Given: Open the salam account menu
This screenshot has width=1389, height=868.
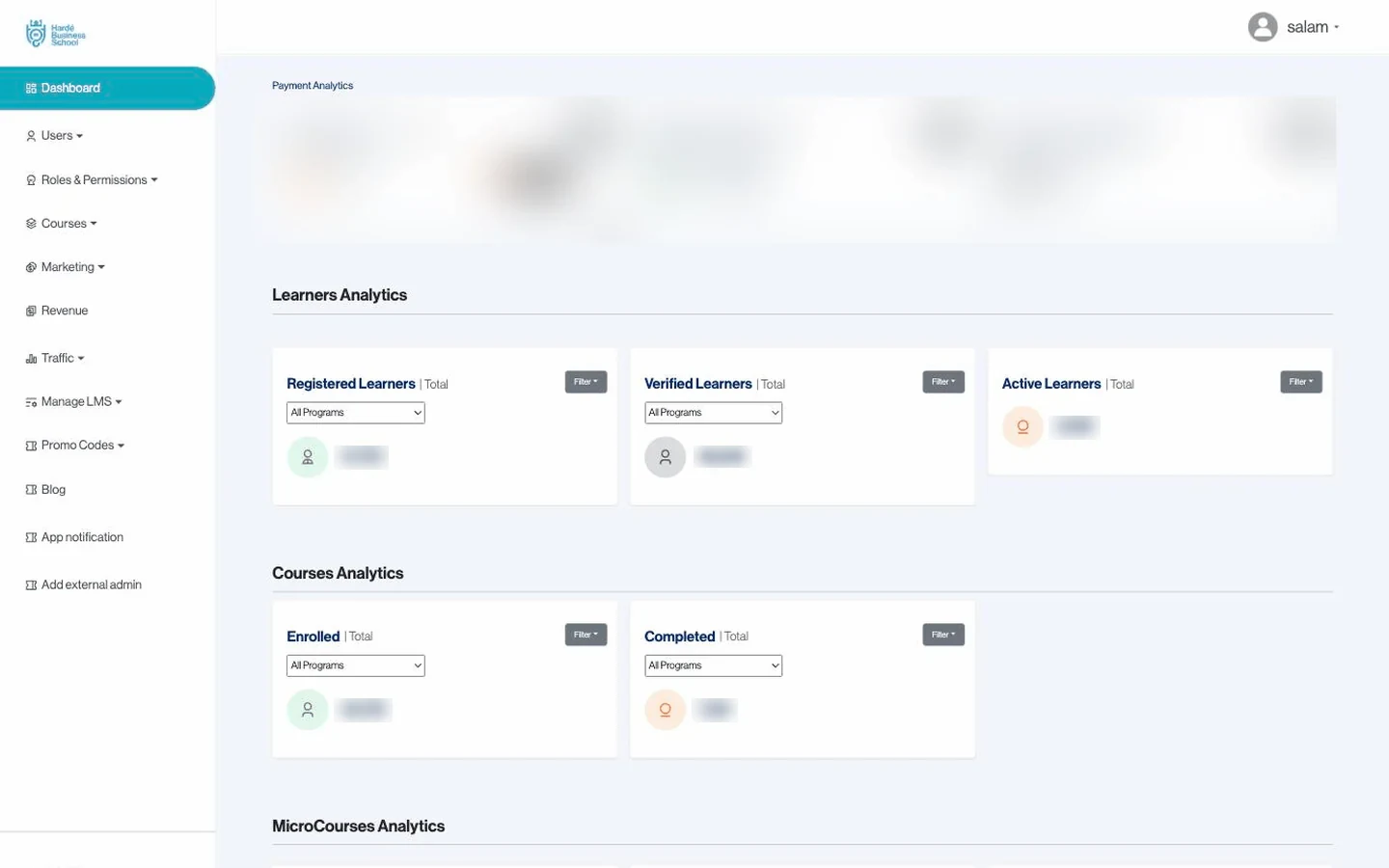Looking at the screenshot, I should point(1294,27).
